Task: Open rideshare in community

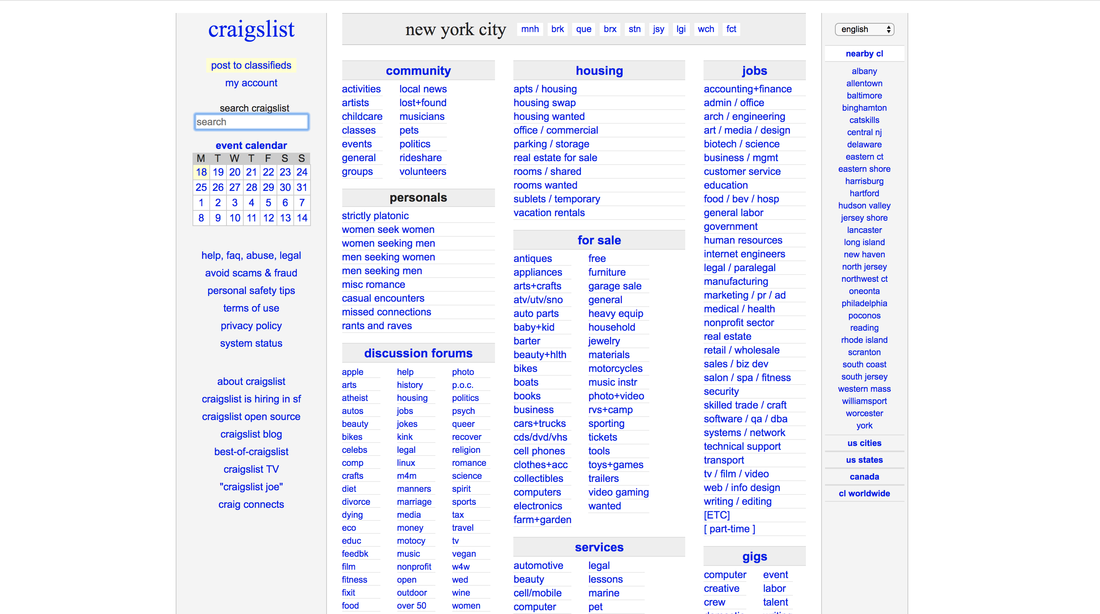Action: tap(420, 158)
